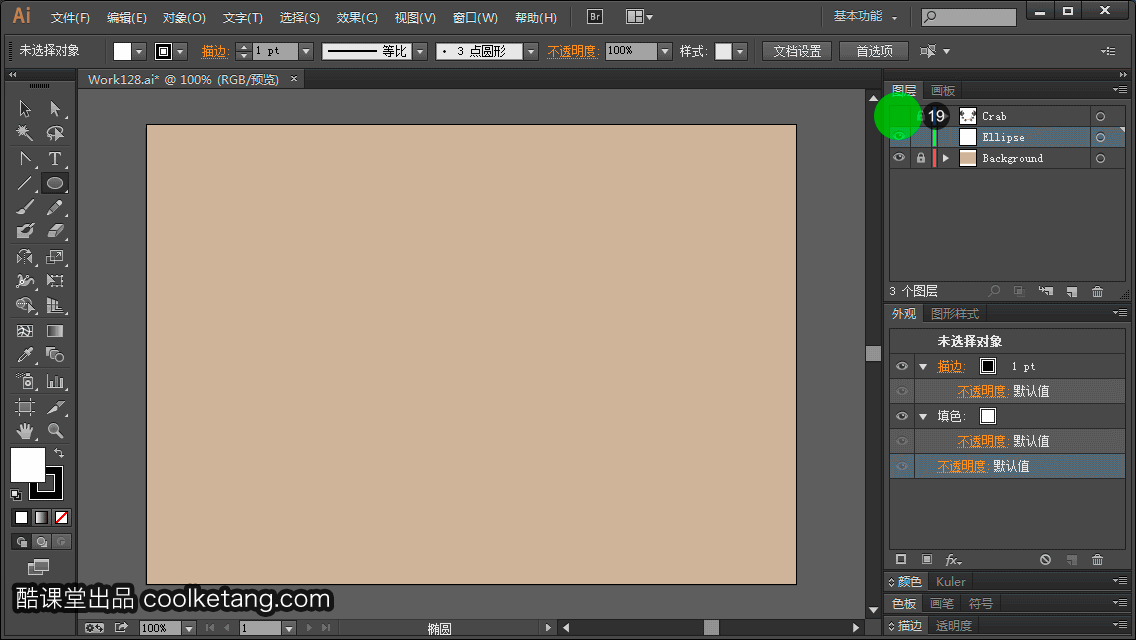Open the 描边 stroke link in control bar
The image size is (1136, 640).
click(215, 51)
